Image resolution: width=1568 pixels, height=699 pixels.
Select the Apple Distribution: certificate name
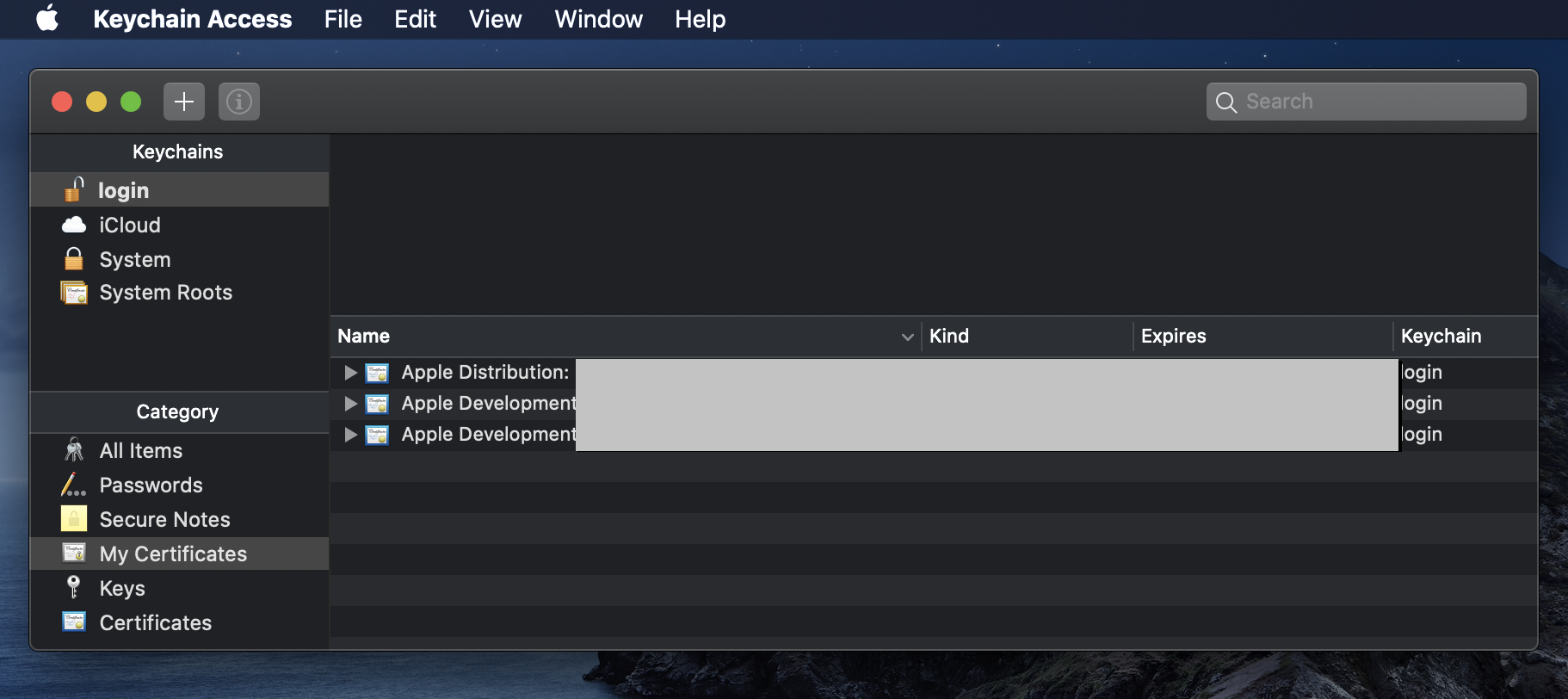[x=485, y=373]
